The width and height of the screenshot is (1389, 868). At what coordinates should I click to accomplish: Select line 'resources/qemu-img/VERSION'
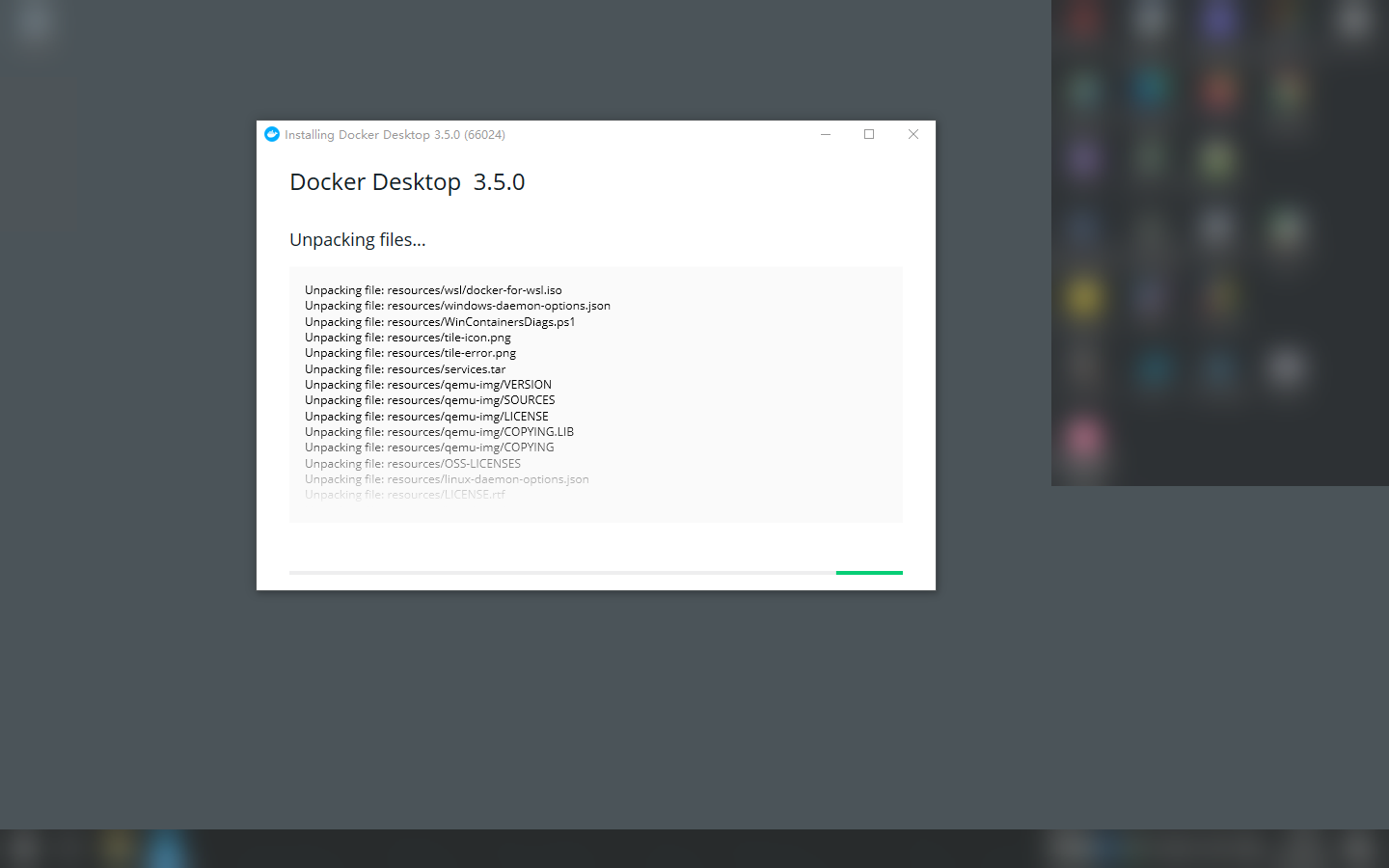[x=428, y=385]
